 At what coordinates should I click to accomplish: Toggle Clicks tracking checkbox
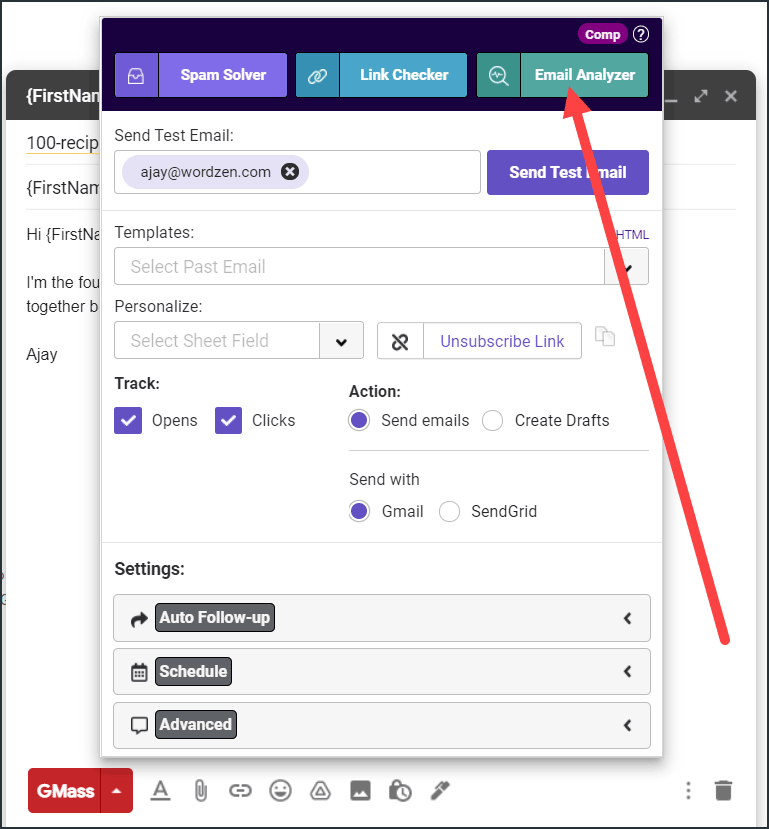(x=228, y=420)
